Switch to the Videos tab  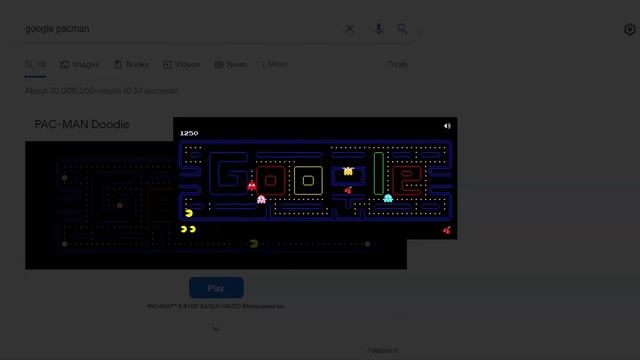click(182, 64)
